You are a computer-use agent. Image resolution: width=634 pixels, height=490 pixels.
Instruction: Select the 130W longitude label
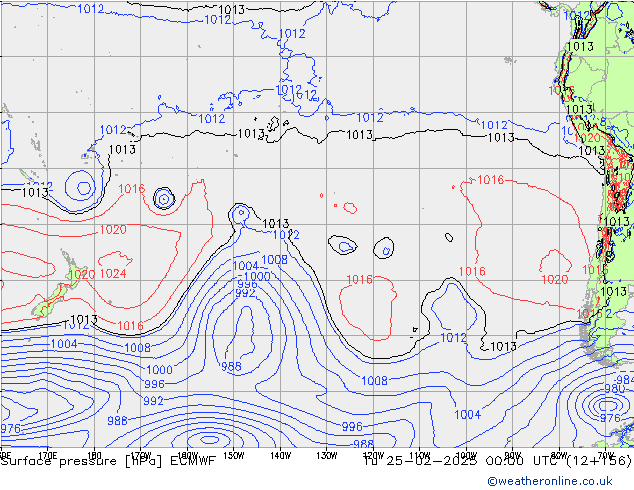coord(327,456)
